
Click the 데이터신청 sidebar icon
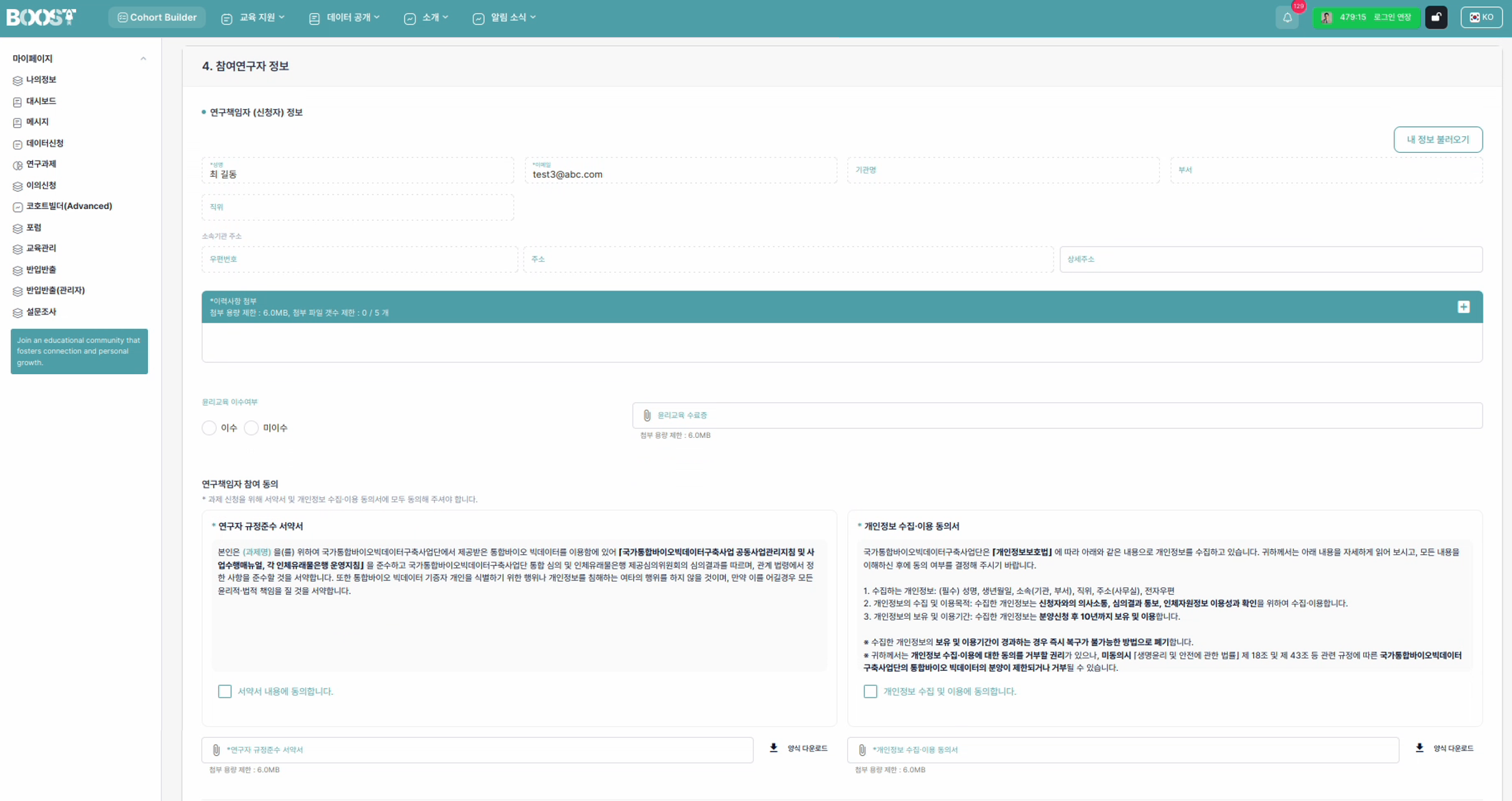coord(18,144)
